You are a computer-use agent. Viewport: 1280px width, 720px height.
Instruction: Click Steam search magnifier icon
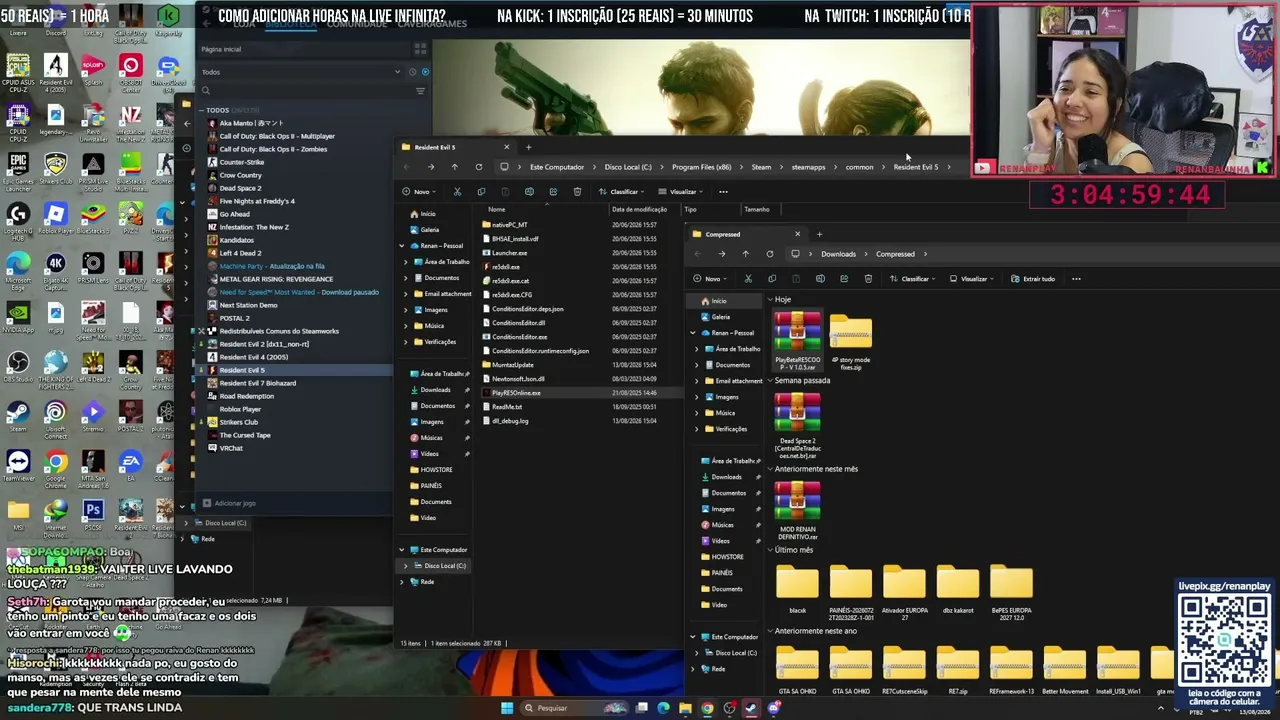[206, 91]
